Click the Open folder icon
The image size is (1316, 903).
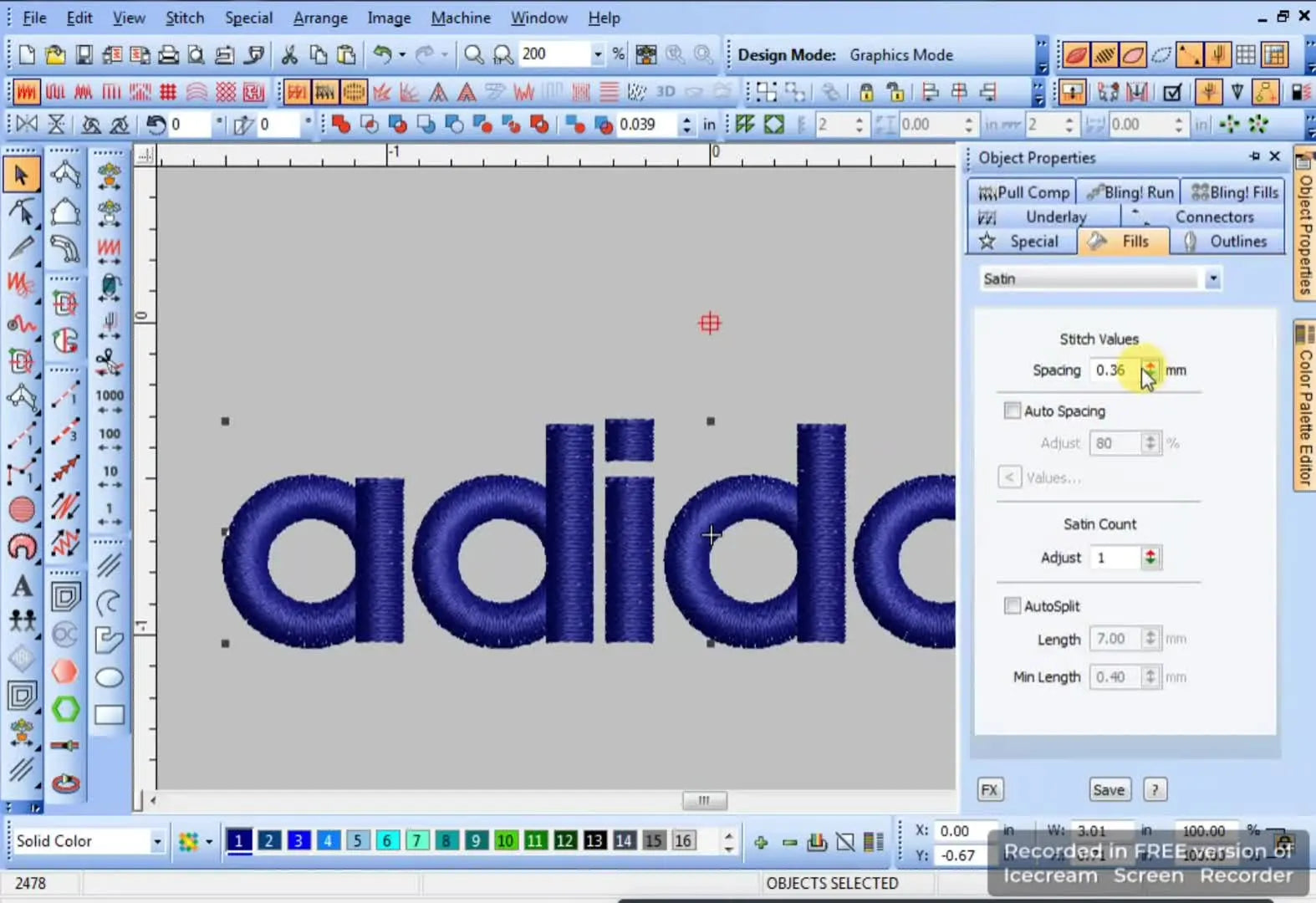pyautogui.click(x=55, y=55)
